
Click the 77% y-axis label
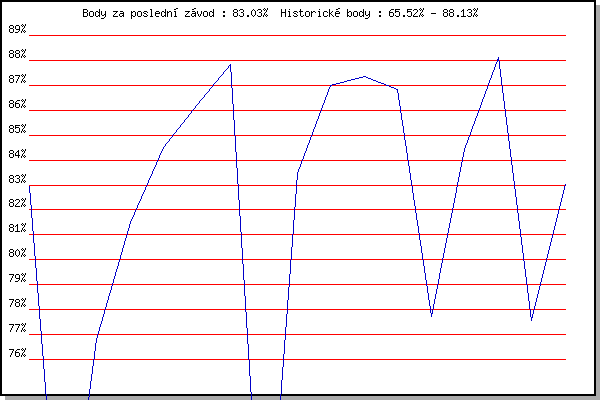pyautogui.click(x=18, y=328)
